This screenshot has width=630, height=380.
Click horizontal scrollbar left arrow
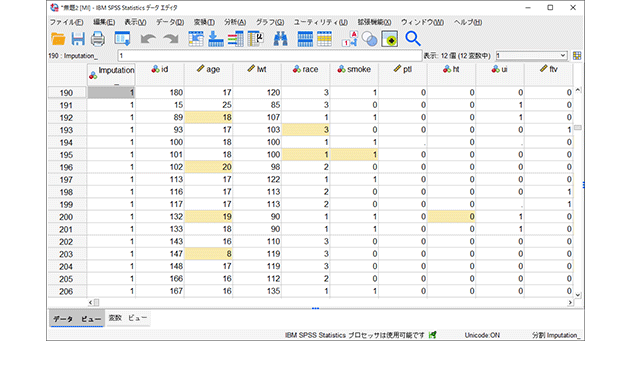90,302
